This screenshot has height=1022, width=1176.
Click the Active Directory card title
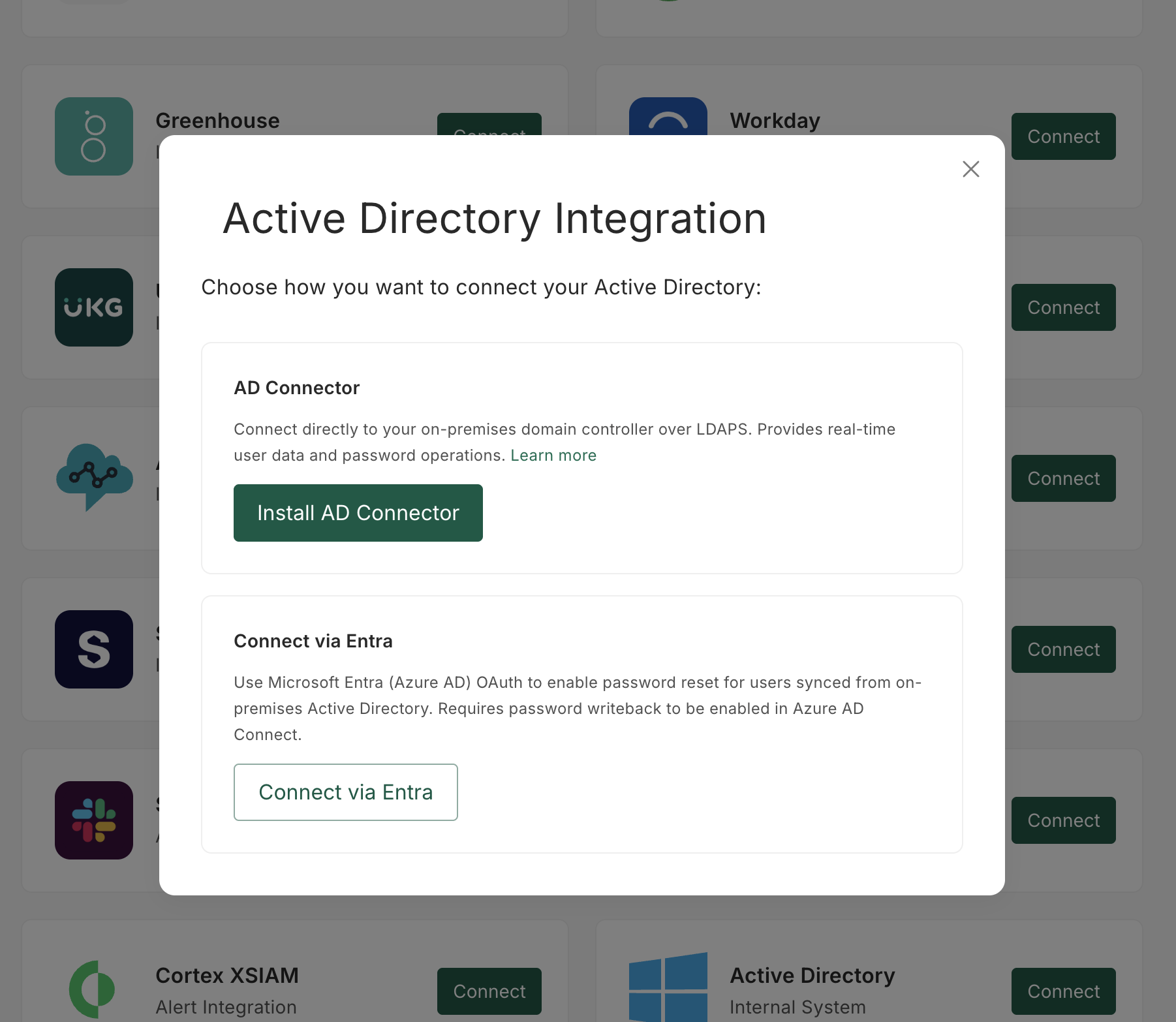click(x=812, y=976)
